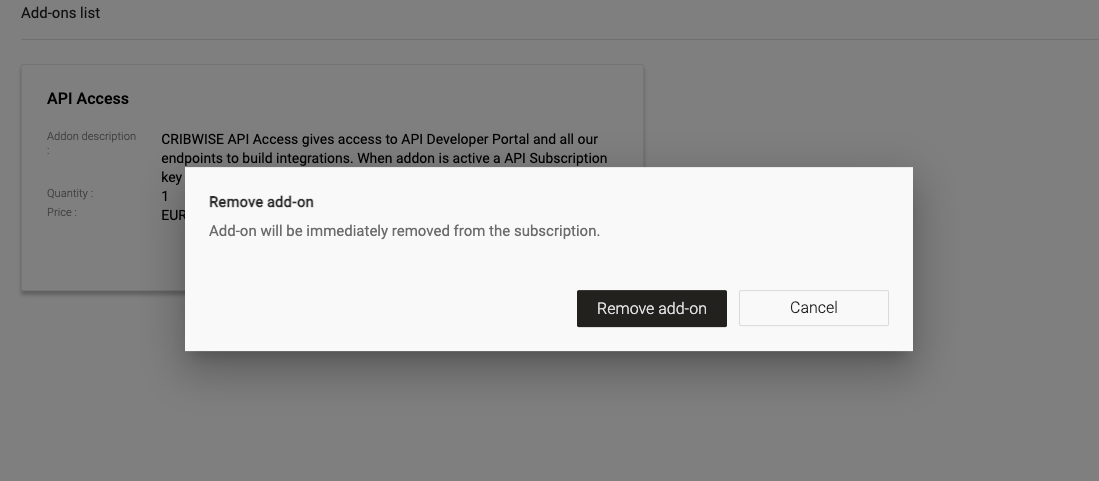The image size is (1099, 481).
Task: Click the "Price" field label
Action: [61, 212]
